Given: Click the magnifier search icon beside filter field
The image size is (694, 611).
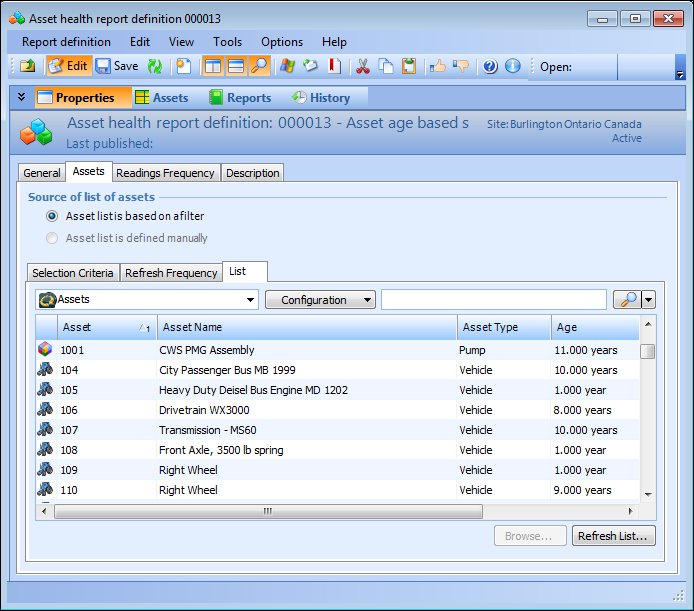Looking at the screenshot, I should [626, 300].
